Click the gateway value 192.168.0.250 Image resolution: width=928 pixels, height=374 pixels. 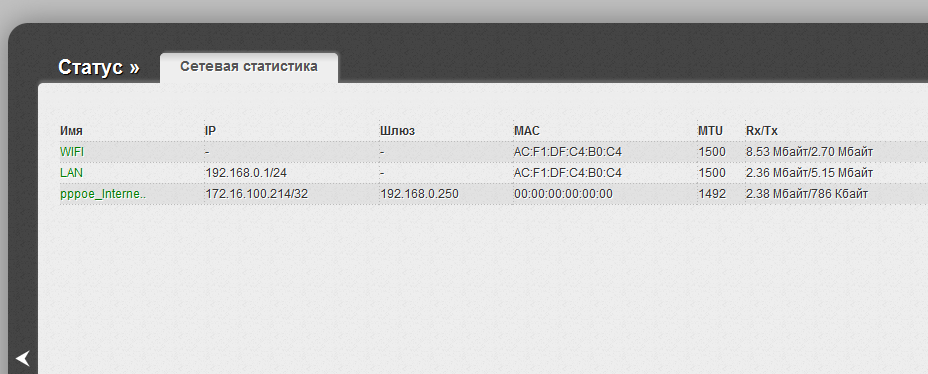point(420,194)
